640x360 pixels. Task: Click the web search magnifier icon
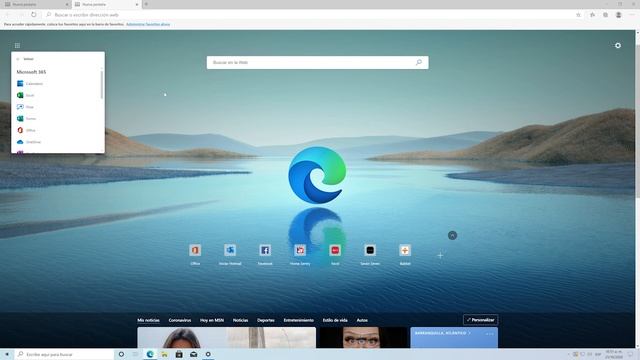point(419,62)
